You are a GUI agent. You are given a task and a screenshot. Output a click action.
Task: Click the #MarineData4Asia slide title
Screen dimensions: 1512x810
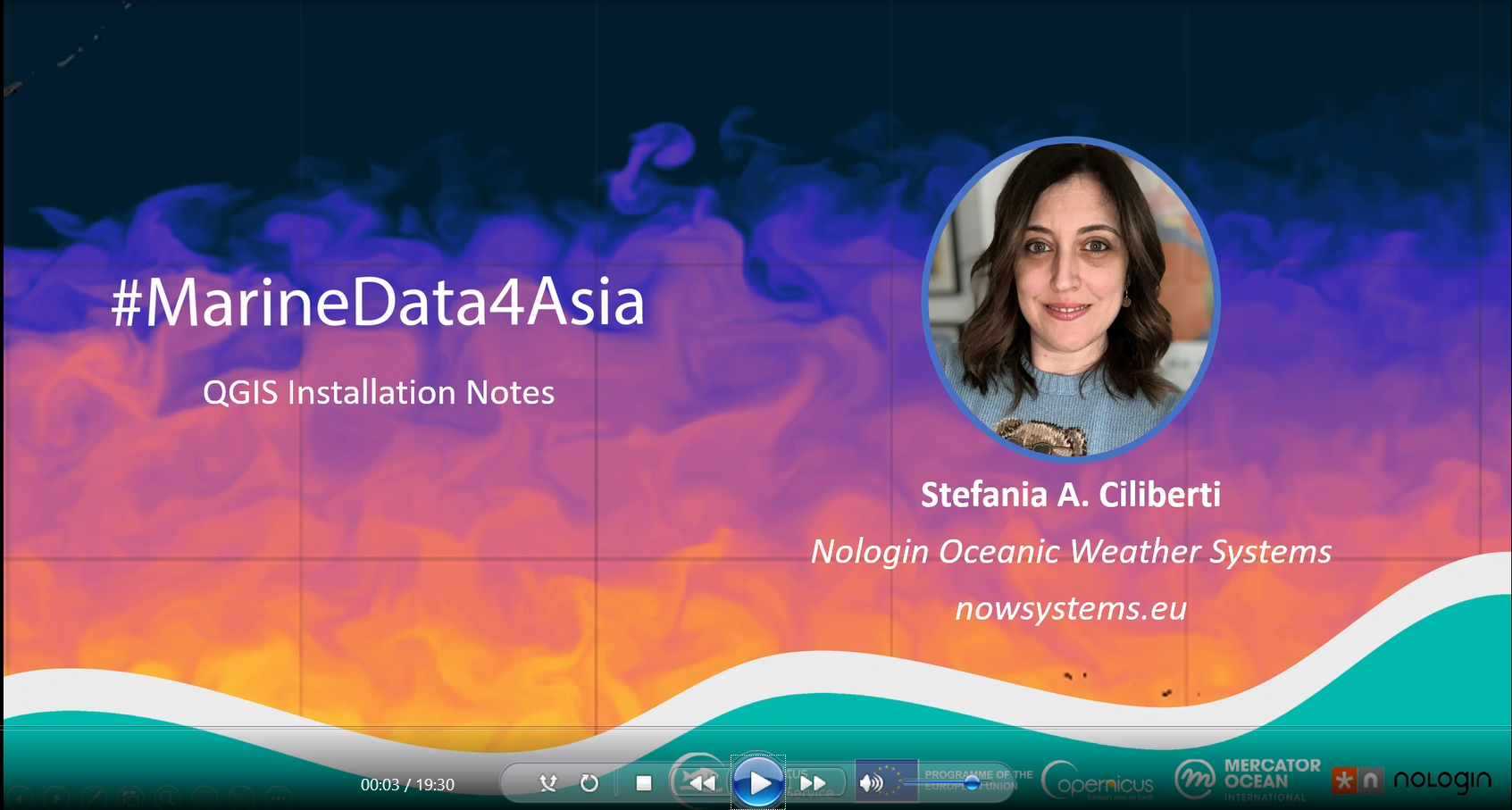(378, 302)
